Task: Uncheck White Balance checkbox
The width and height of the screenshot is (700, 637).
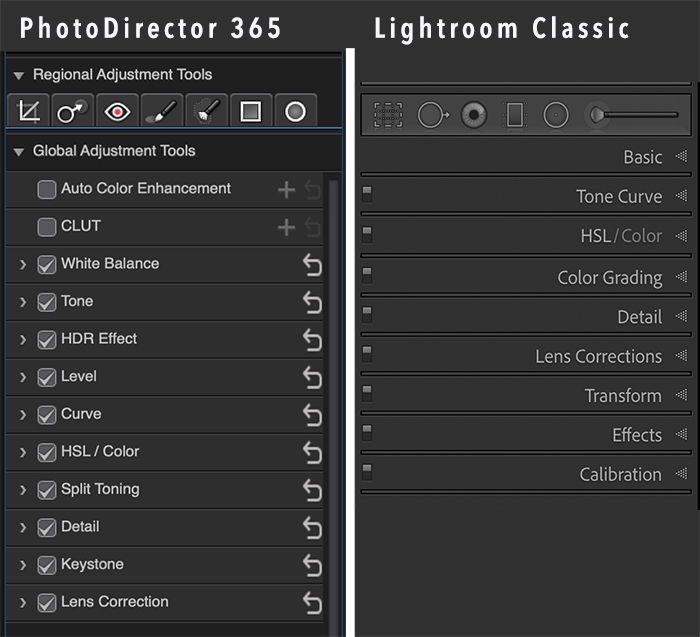Action: pos(47,264)
